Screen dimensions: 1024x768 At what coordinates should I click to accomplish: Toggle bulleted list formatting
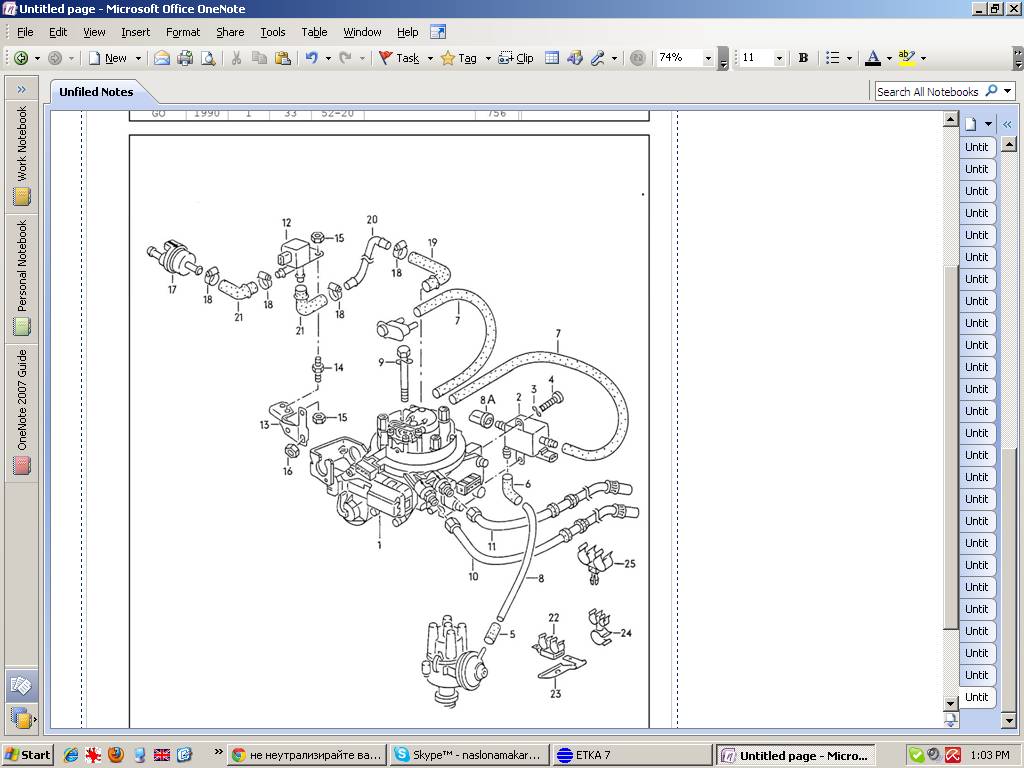tap(832, 58)
